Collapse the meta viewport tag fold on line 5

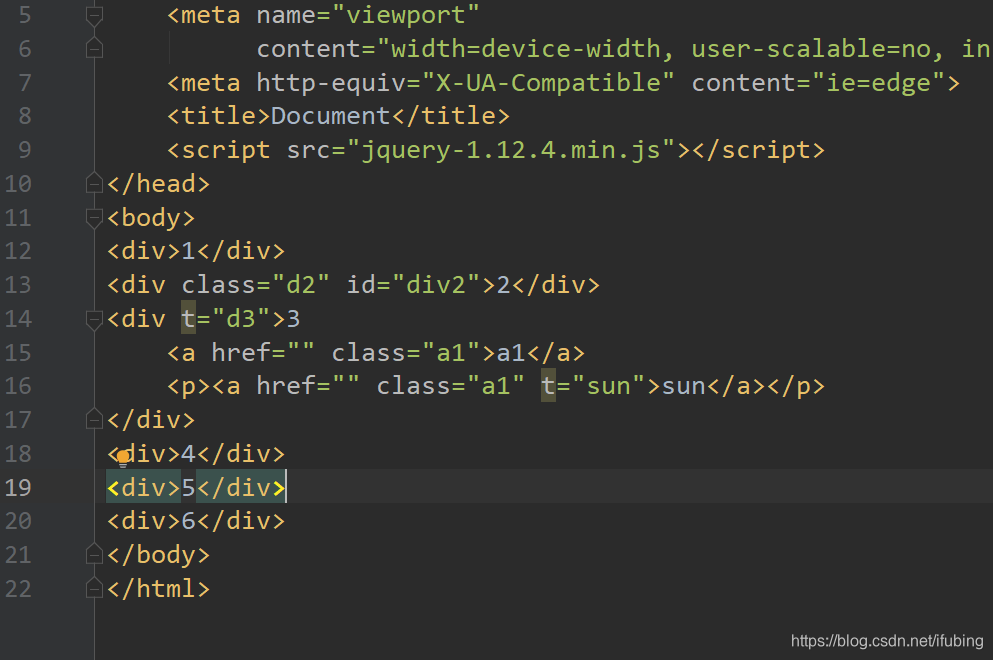[x=94, y=15]
